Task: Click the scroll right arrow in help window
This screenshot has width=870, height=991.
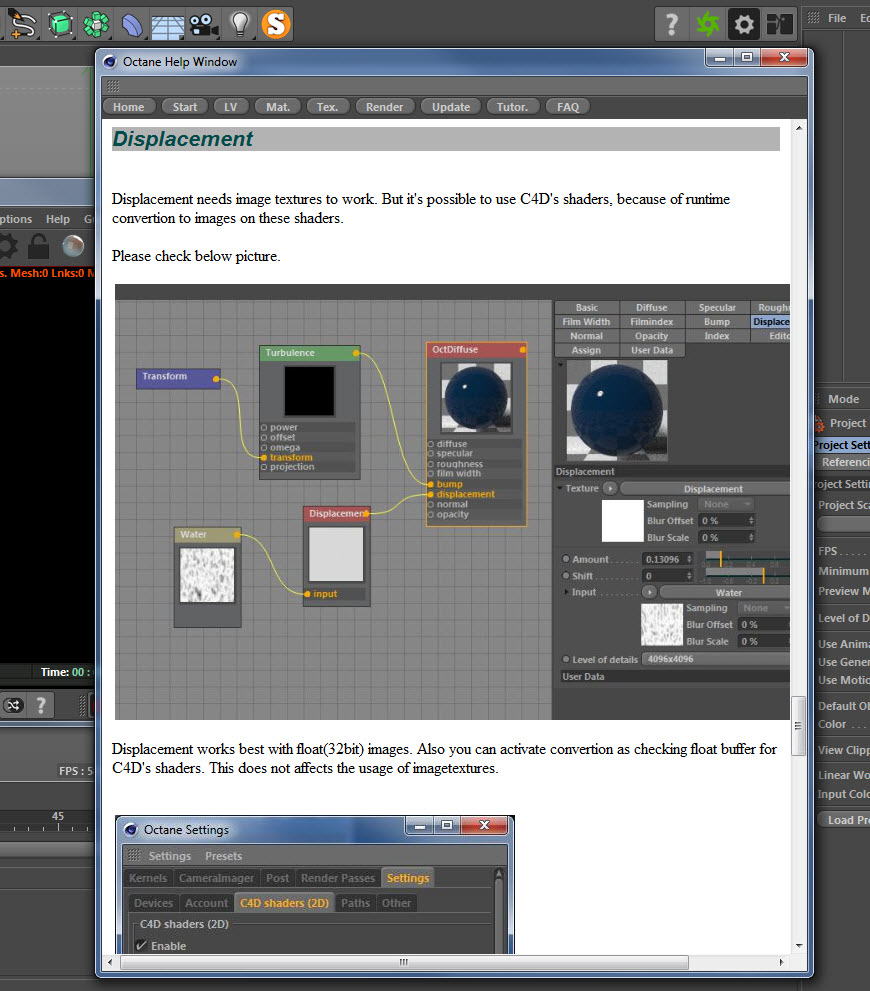Action: pos(782,962)
